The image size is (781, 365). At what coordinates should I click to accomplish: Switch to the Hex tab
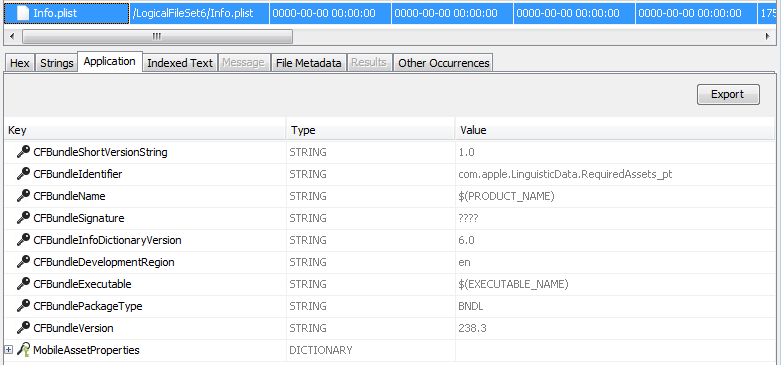19,63
